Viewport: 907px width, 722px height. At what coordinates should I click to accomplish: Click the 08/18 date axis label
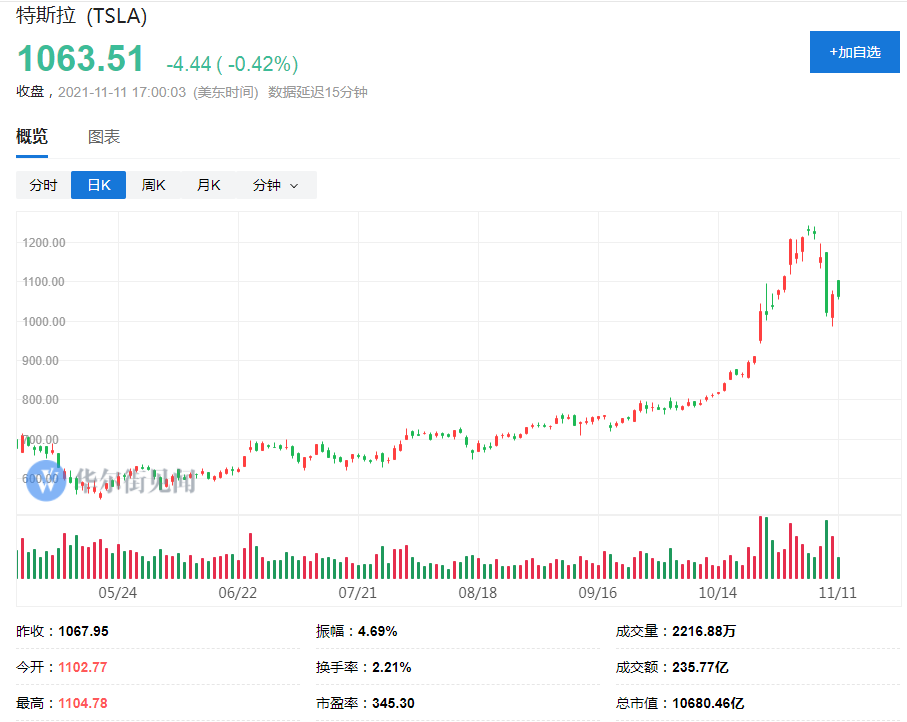point(478,593)
